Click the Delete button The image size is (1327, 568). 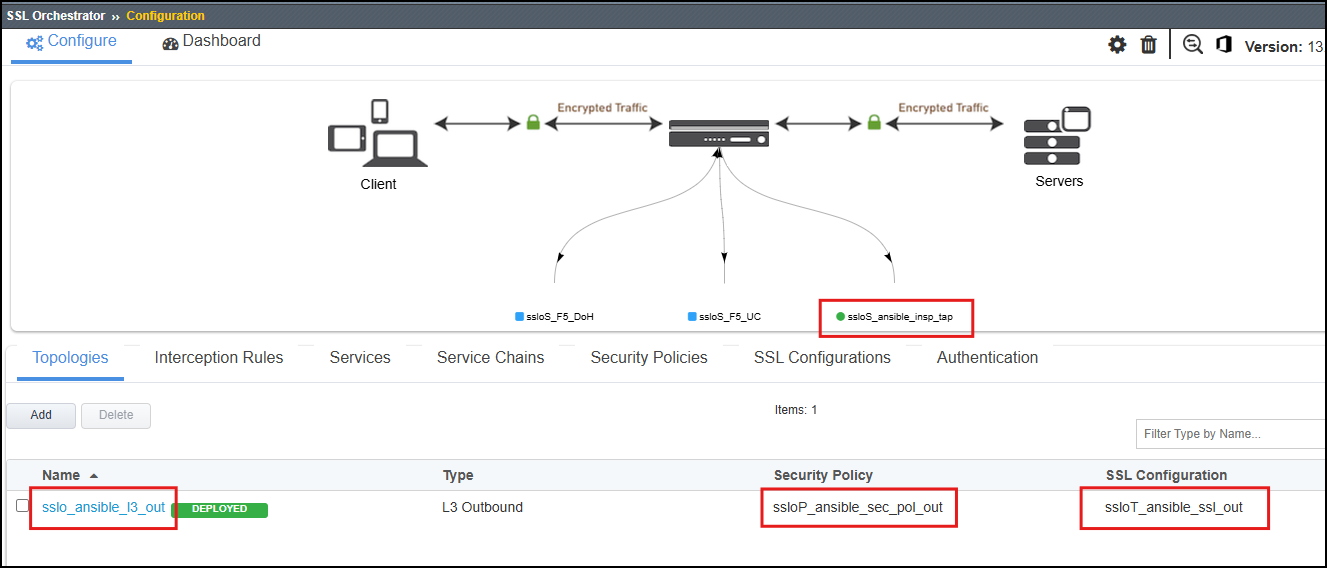click(x=116, y=415)
